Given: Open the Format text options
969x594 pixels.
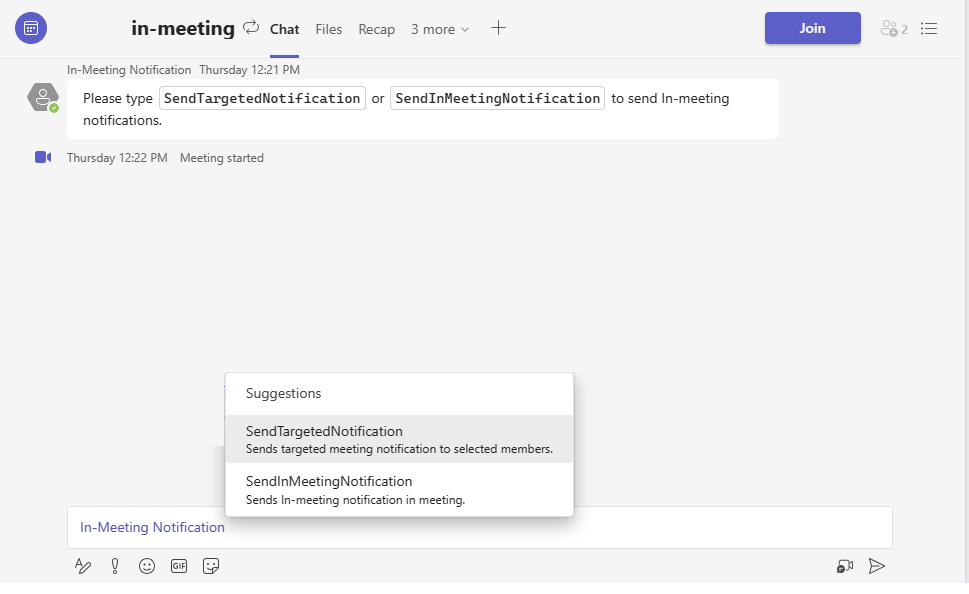Looking at the screenshot, I should pyautogui.click(x=83, y=566).
